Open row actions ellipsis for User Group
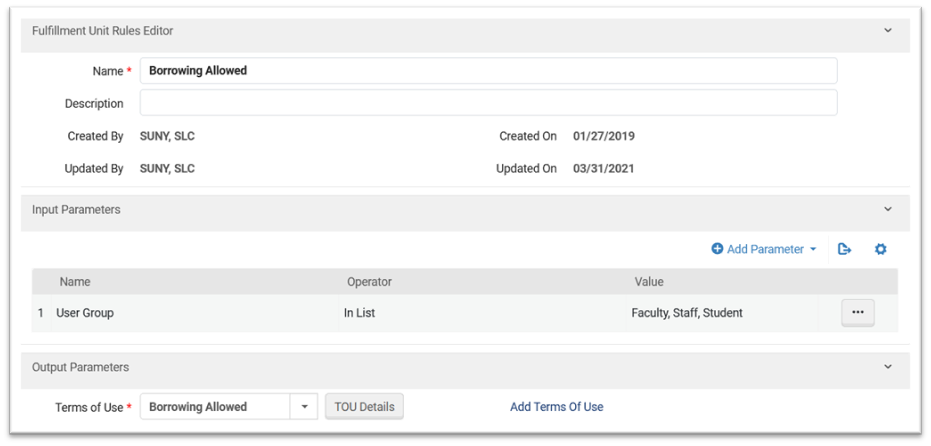931x446 pixels. (857, 313)
